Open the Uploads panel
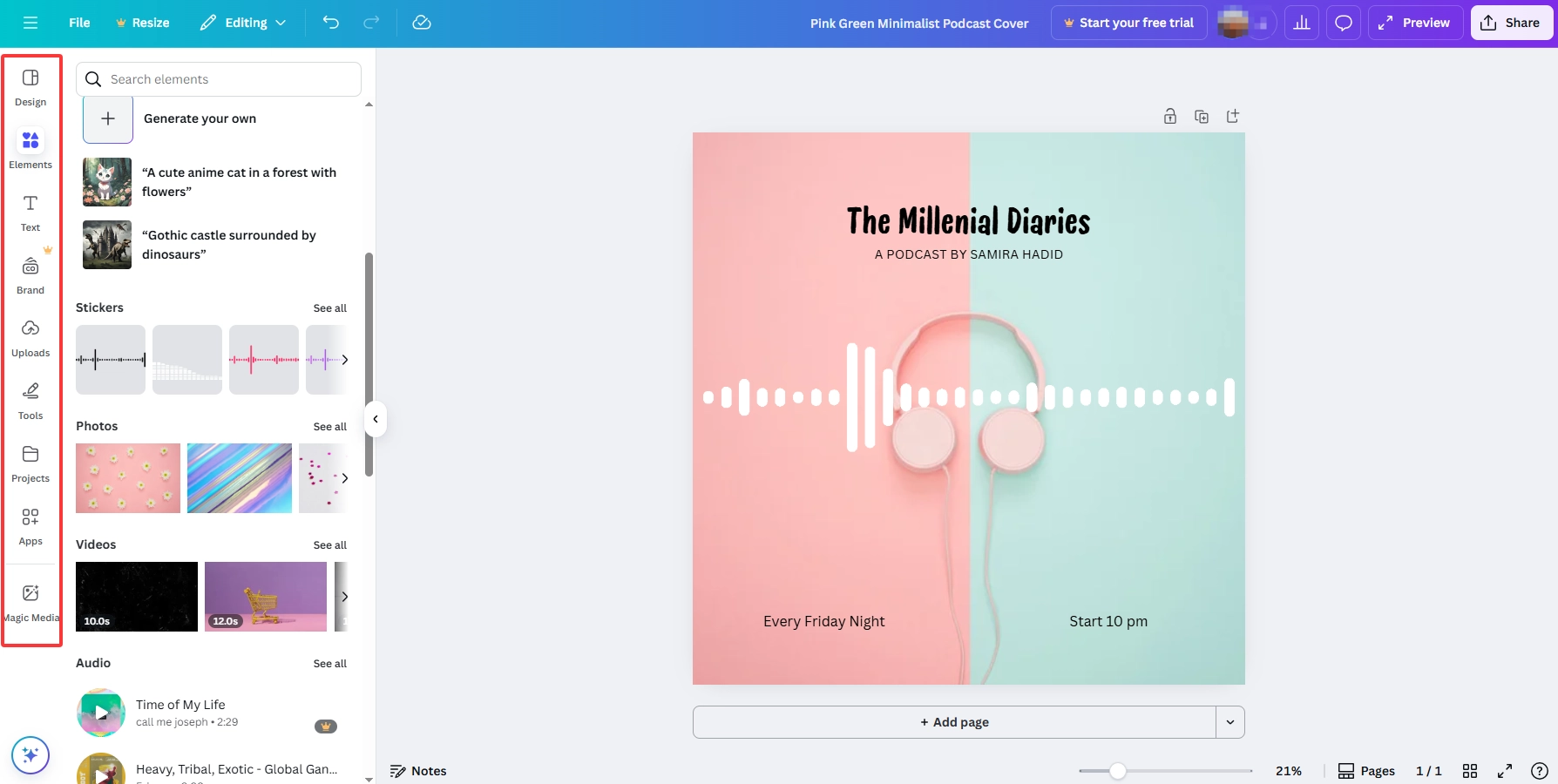 point(30,336)
